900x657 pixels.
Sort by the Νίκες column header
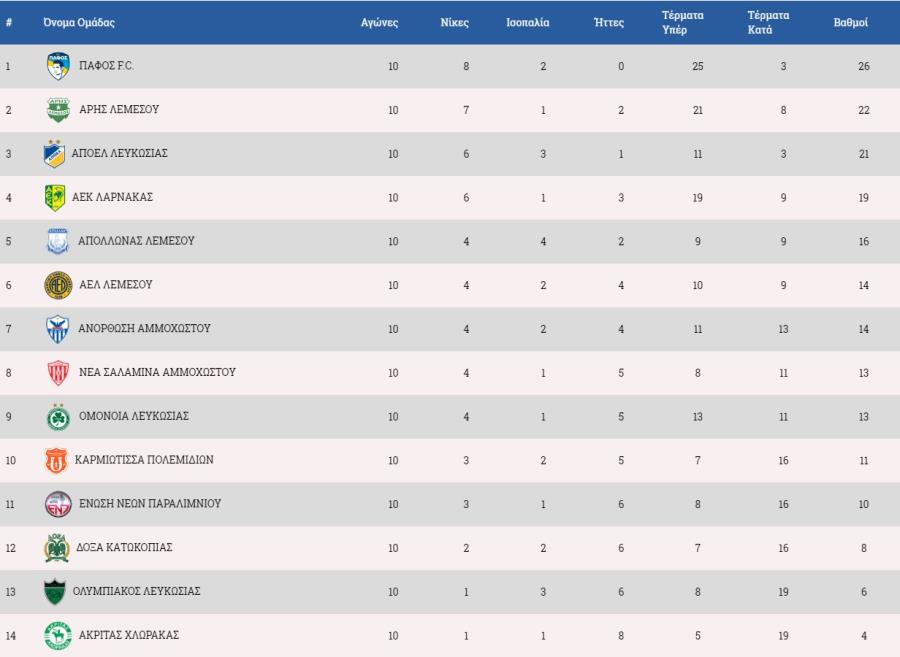[455, 22]
